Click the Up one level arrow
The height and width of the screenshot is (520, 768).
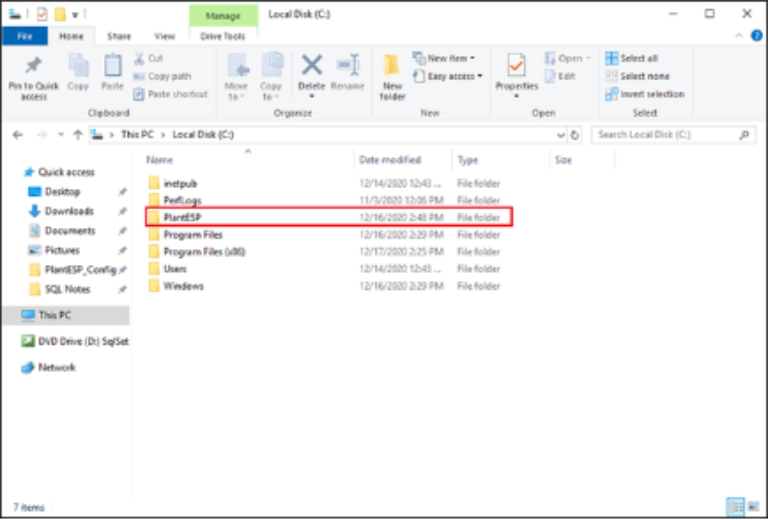[77, 135]
